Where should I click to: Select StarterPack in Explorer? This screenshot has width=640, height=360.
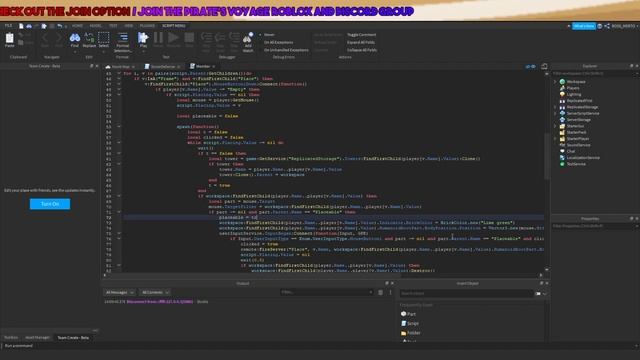point(576,132)
